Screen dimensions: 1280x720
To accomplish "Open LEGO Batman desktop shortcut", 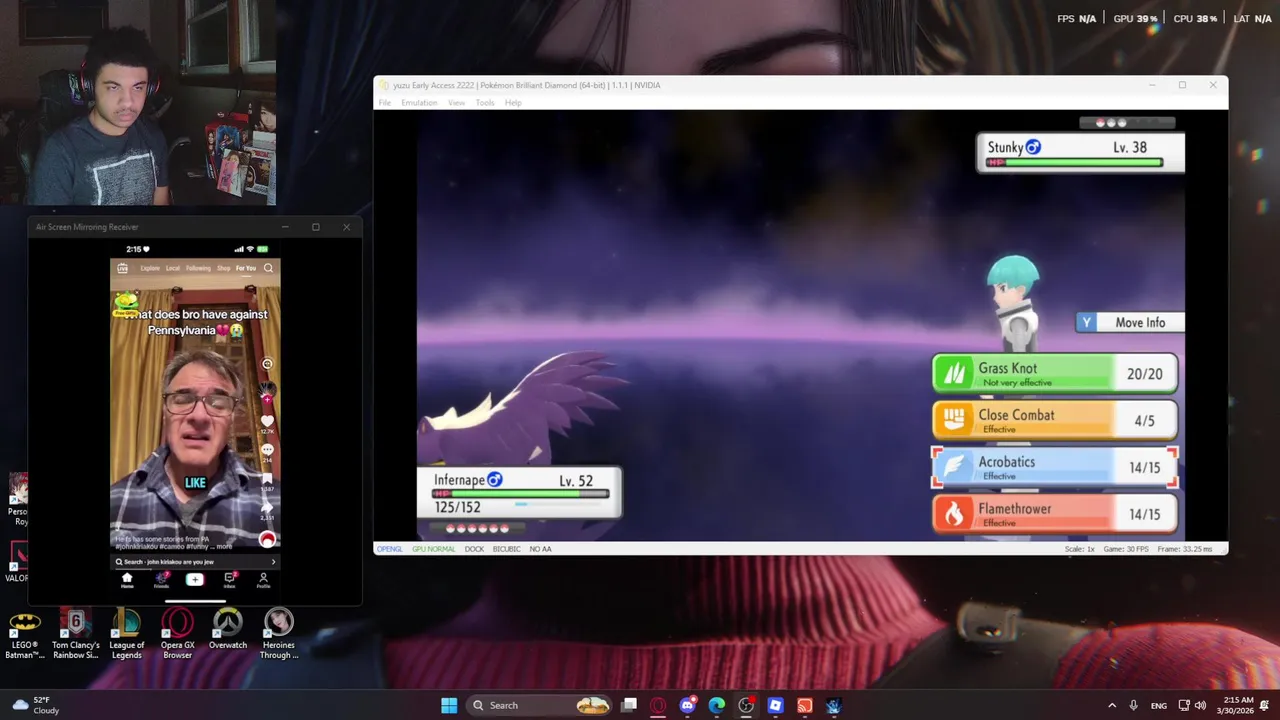I will [x=25, y=635].
